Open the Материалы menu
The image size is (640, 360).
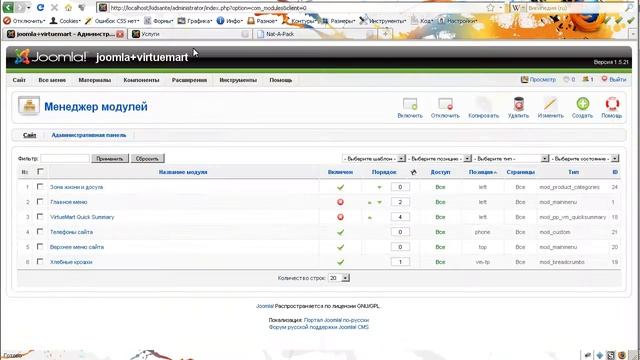(95, 80)
